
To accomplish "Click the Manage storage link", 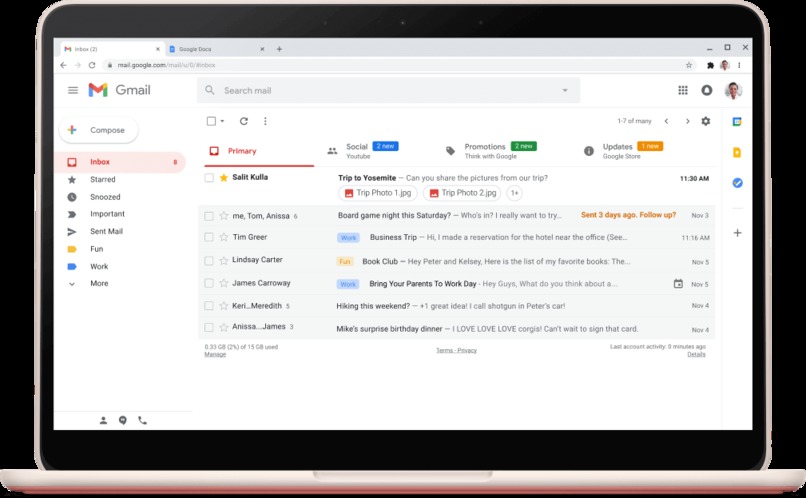I will pos(215,354).
